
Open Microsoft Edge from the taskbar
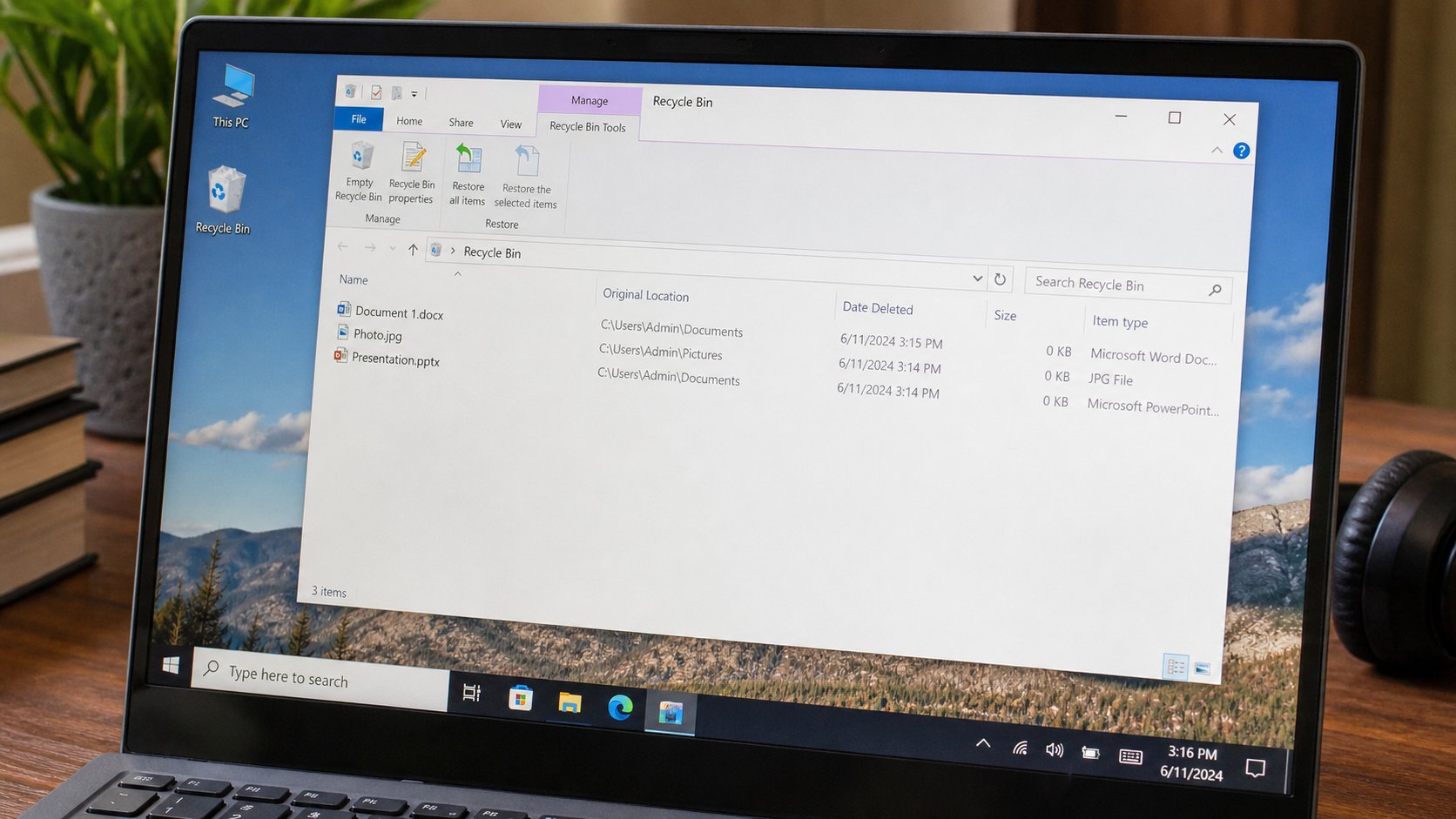pos(620,707)
